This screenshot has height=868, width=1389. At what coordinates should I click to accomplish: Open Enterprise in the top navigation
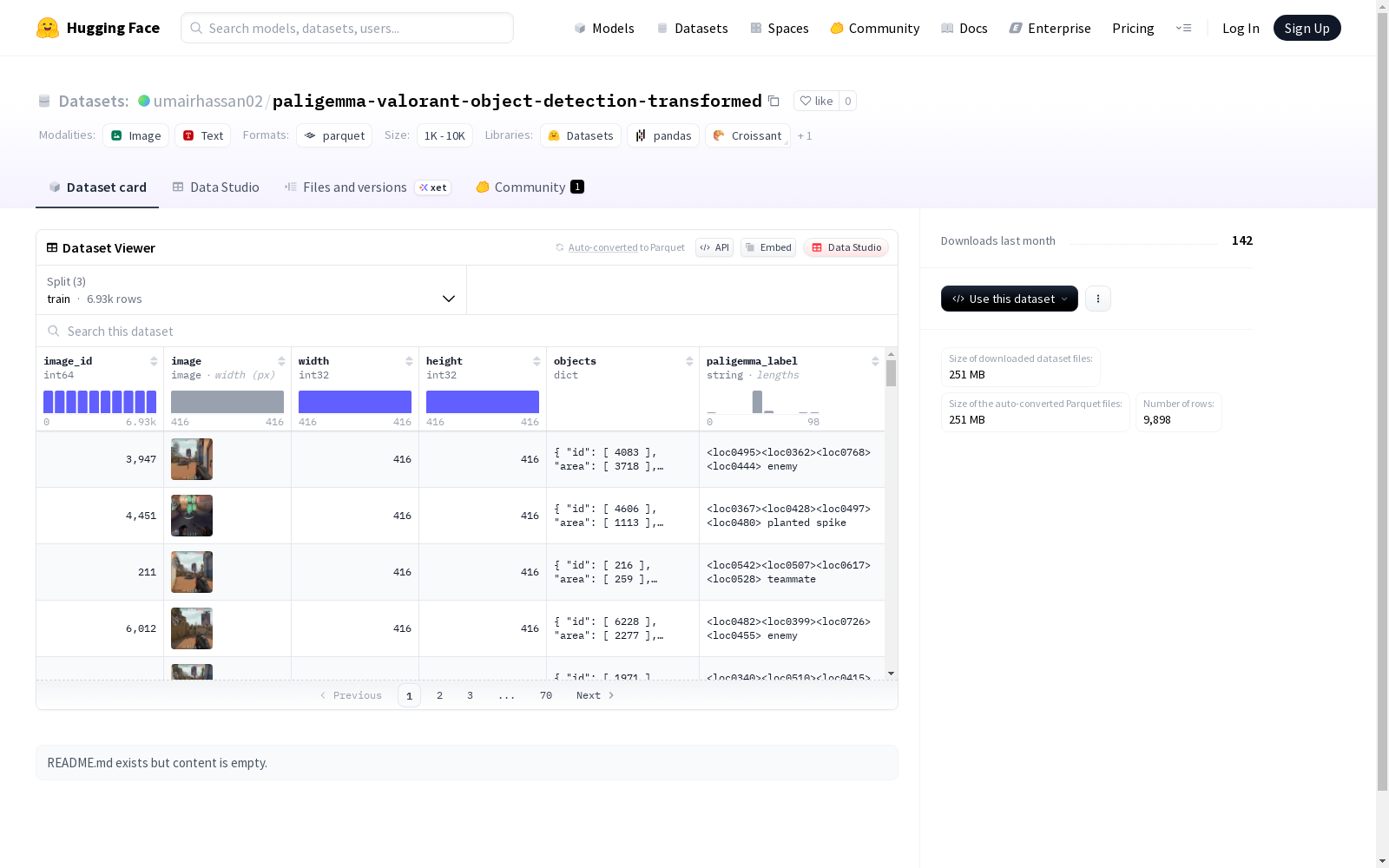(1050, 28)
